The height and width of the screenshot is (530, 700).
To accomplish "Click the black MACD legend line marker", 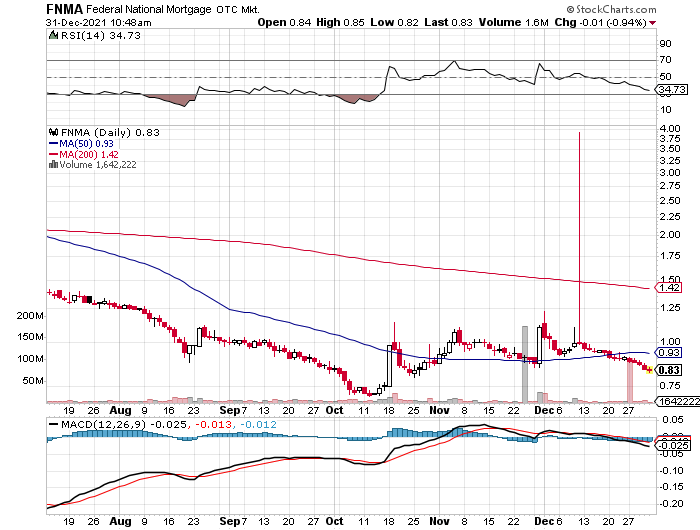I will click(53, 425).
